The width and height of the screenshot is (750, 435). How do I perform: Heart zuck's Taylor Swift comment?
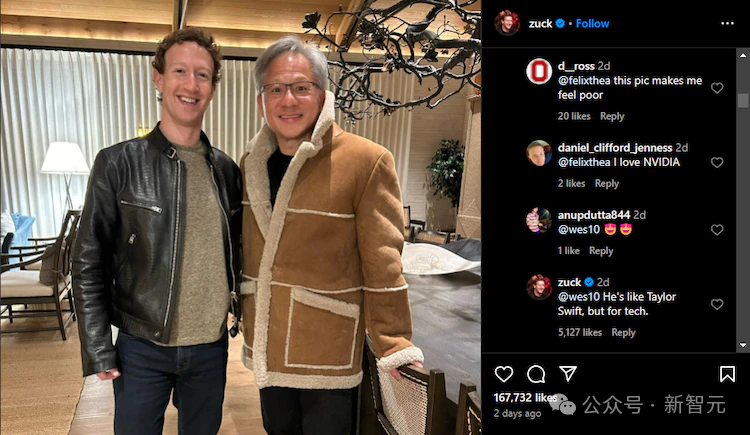point(717,304)
